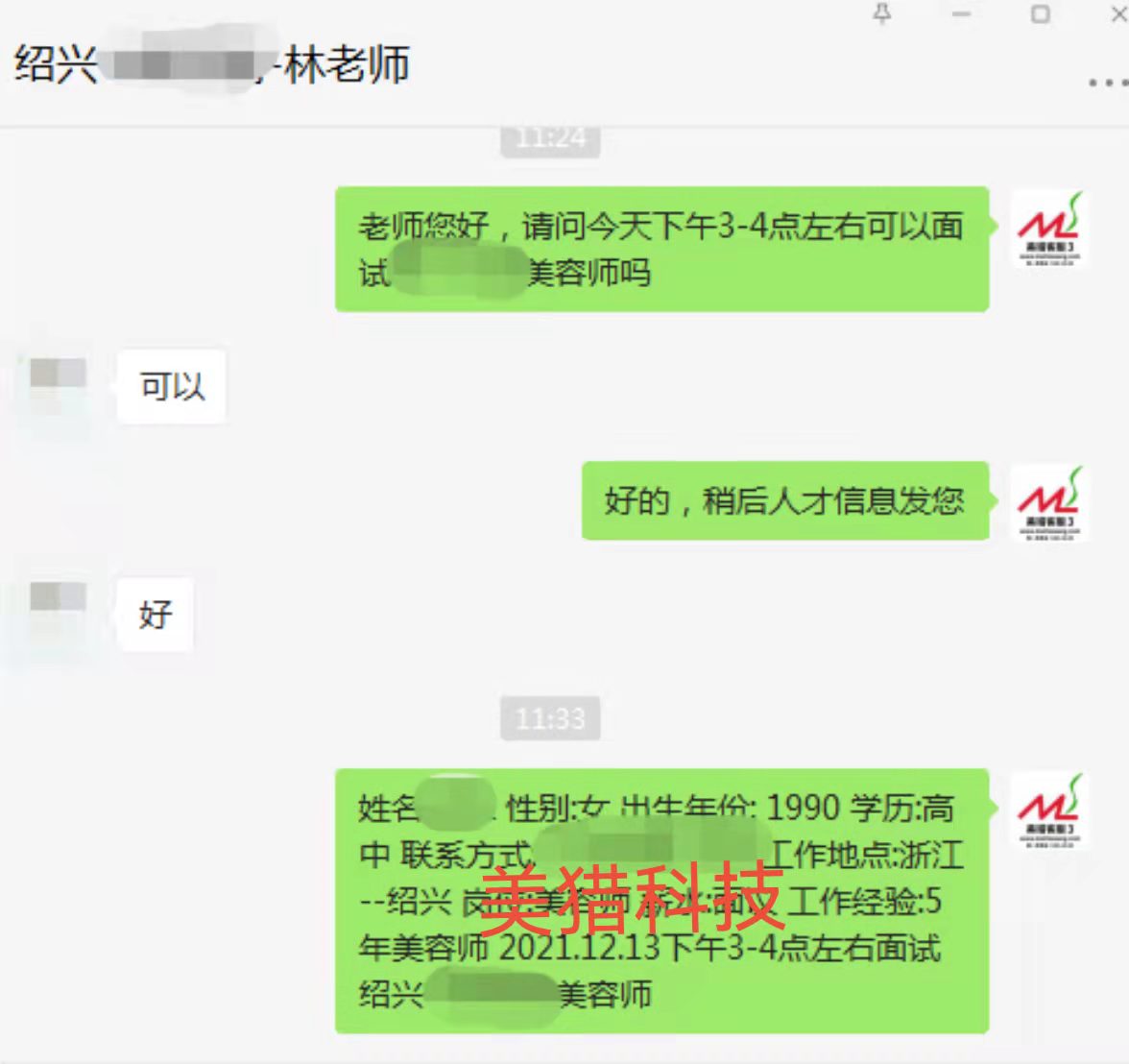The image size is (1129, 1064).
Task: Open the three-dots chat options menu
Action: 1108,83
